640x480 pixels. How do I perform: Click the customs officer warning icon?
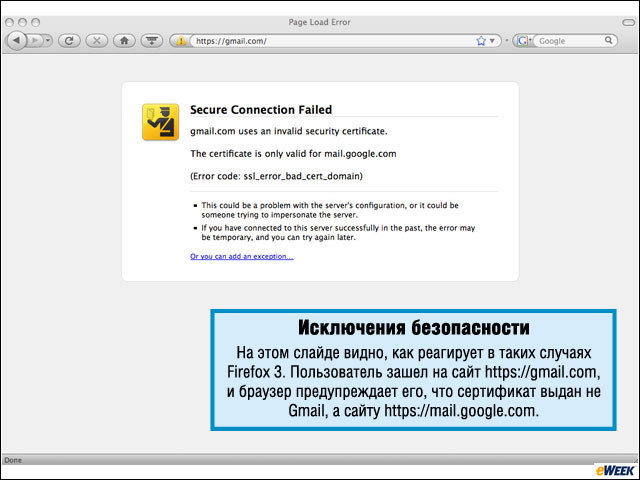(x=160, y=122)
